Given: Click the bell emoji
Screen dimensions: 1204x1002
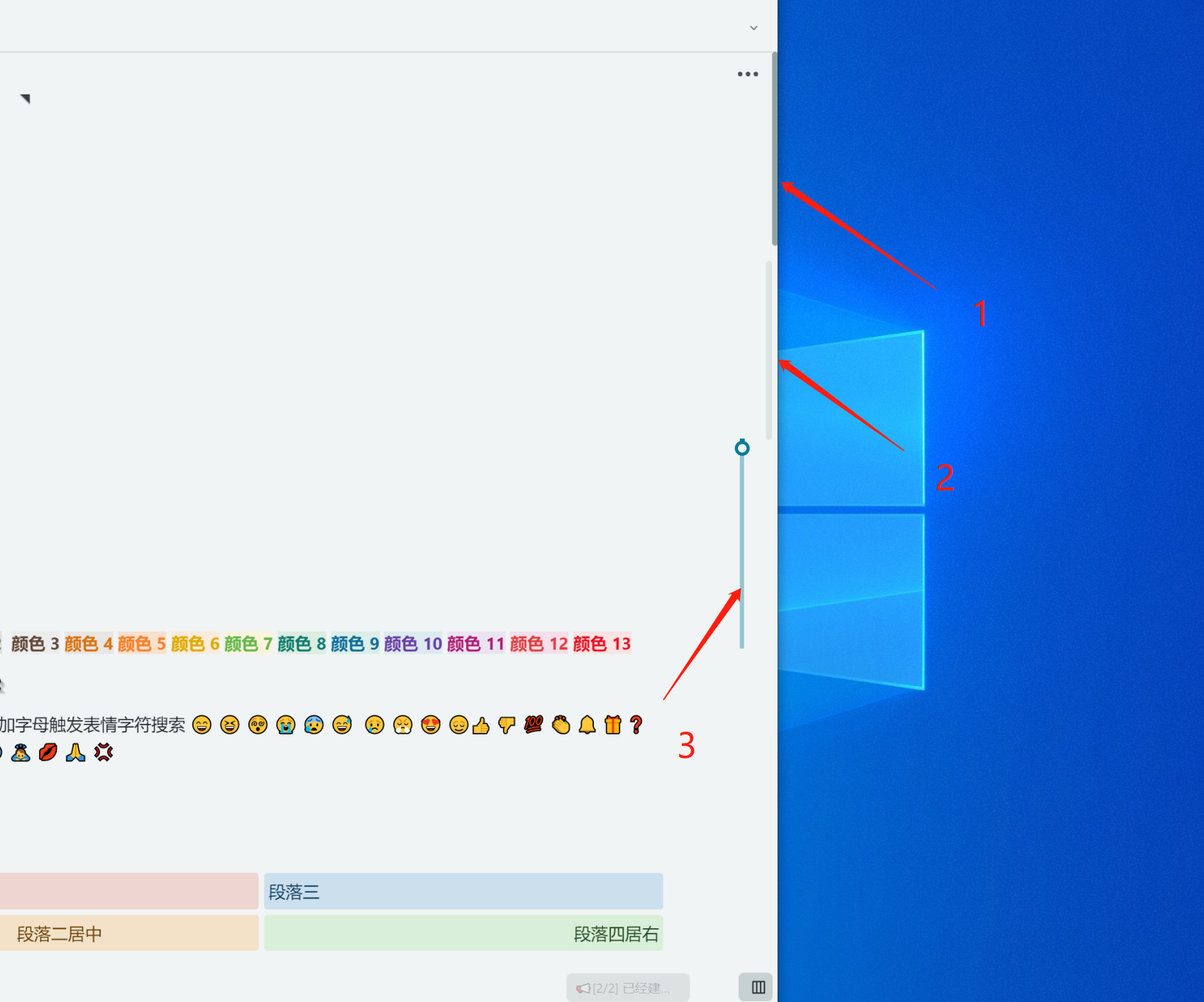Looking at the screenshot, I should click(587, 725).
